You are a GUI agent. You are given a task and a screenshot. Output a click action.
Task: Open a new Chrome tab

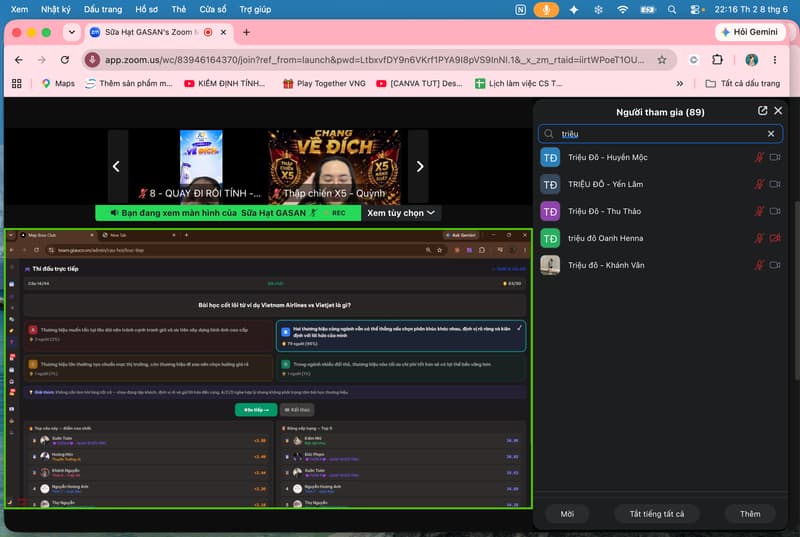tap(246, 32)
